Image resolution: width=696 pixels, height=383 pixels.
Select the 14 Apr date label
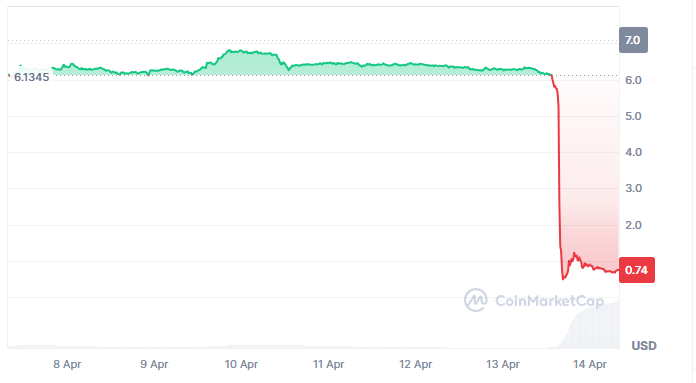[x=589, y=364]
